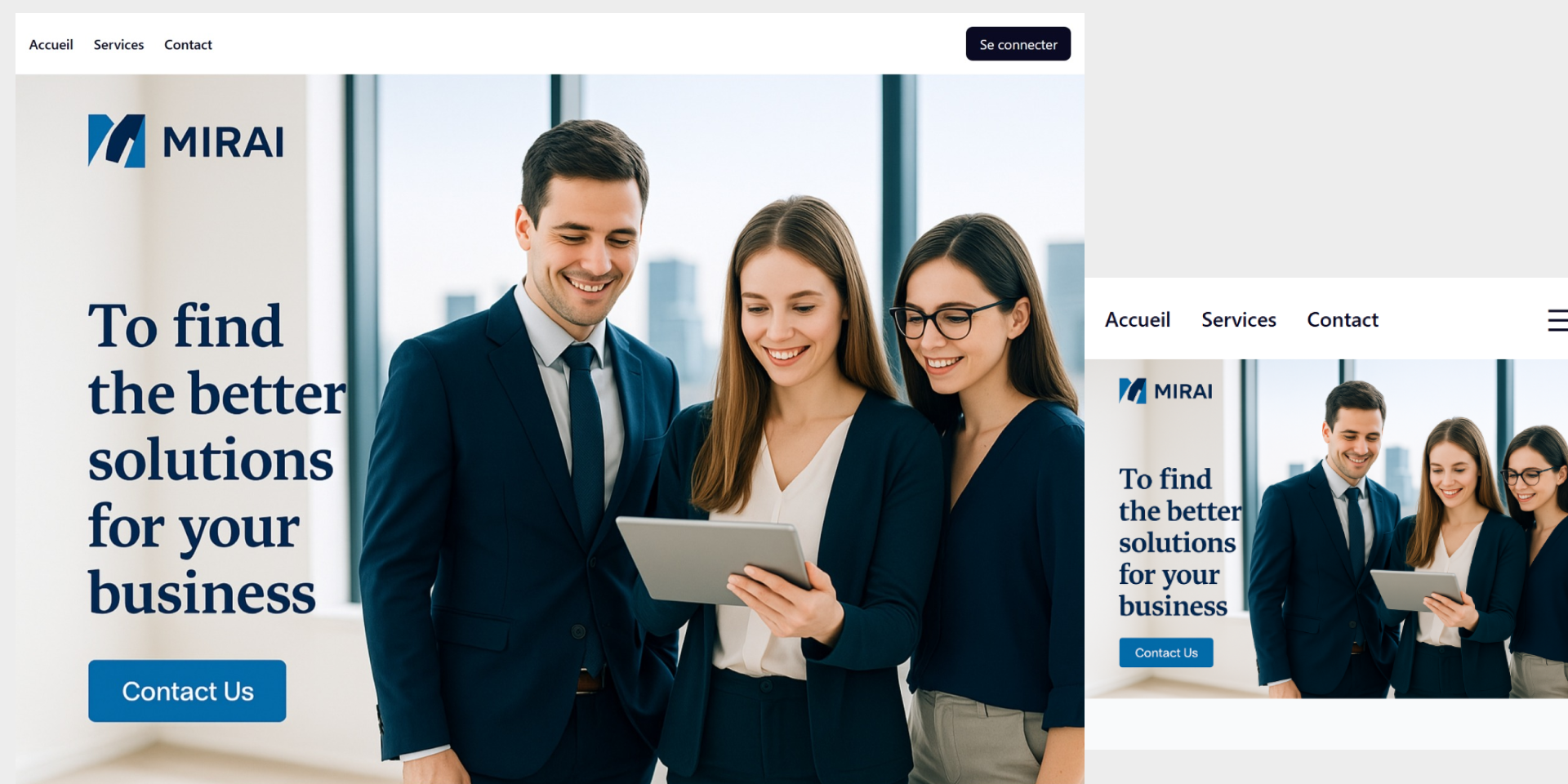Open Accueil in the large desktop navigation
Screen dimensions: 1568x784
(51, 45)
